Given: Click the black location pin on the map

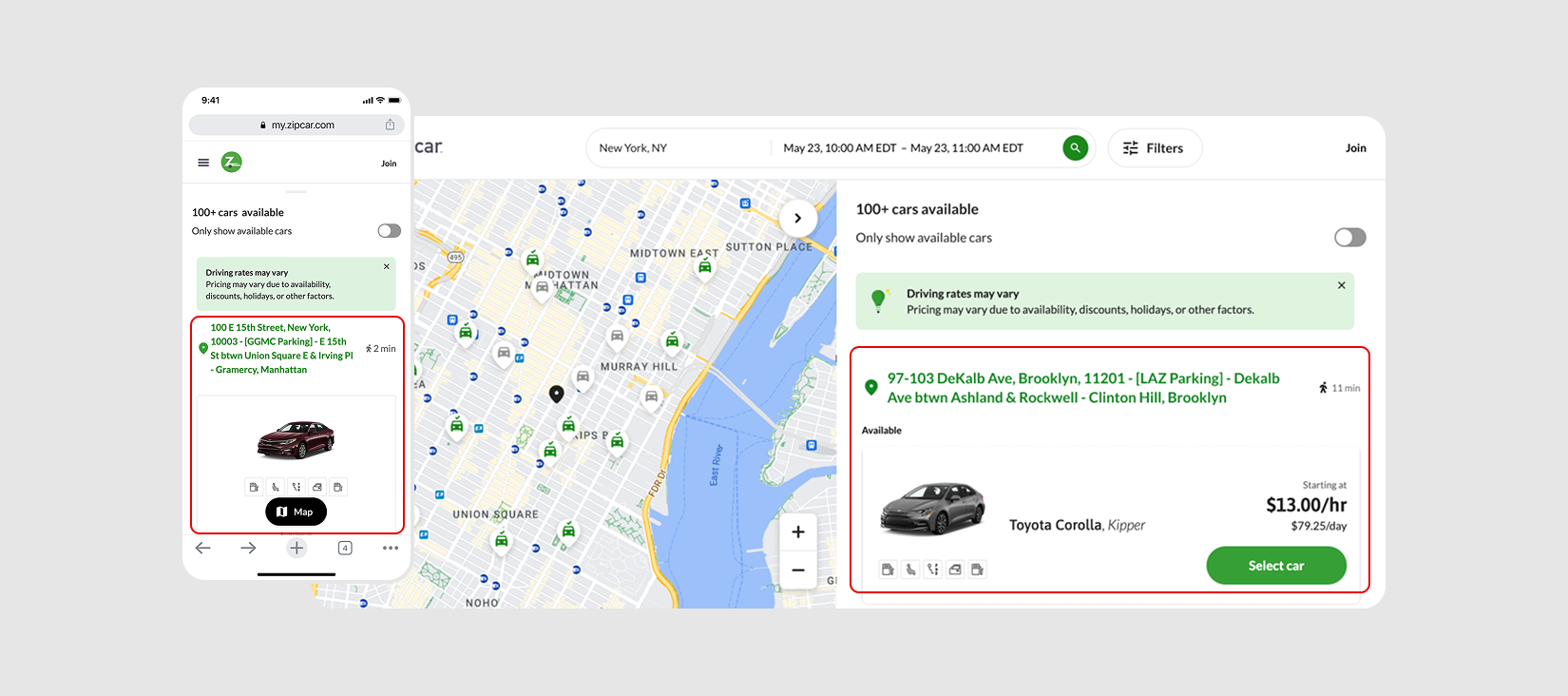Looking at the screenshot, I should click(557, 394).
